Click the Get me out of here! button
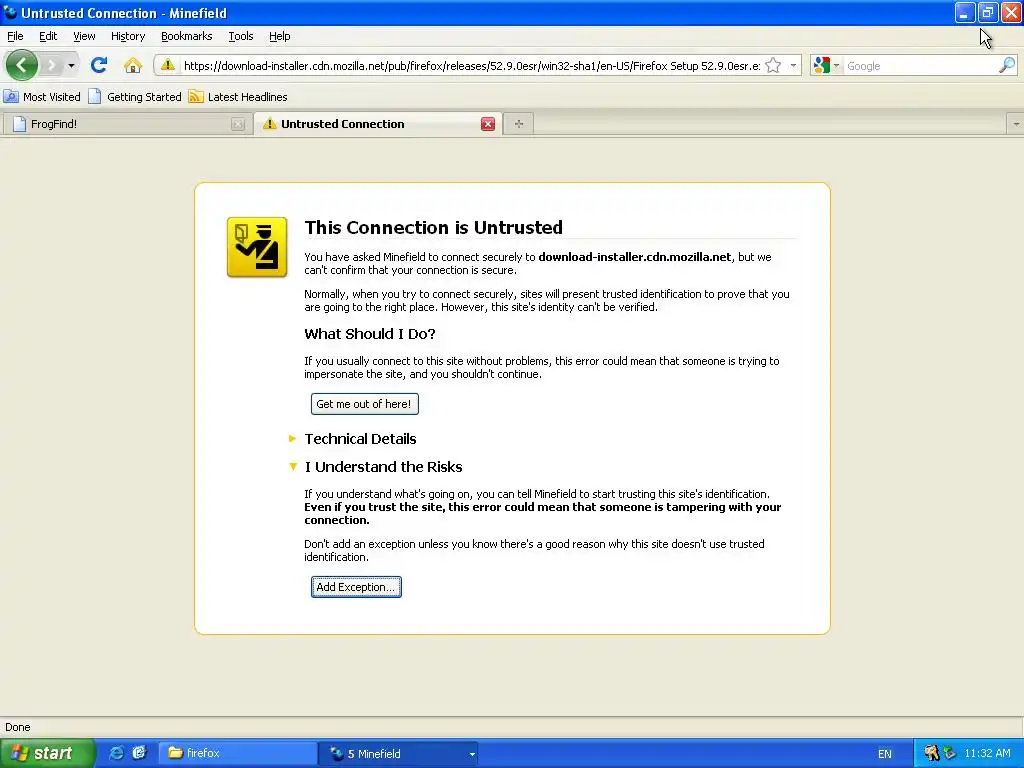This screenshot has width=1024, height=768. [364, 404]
